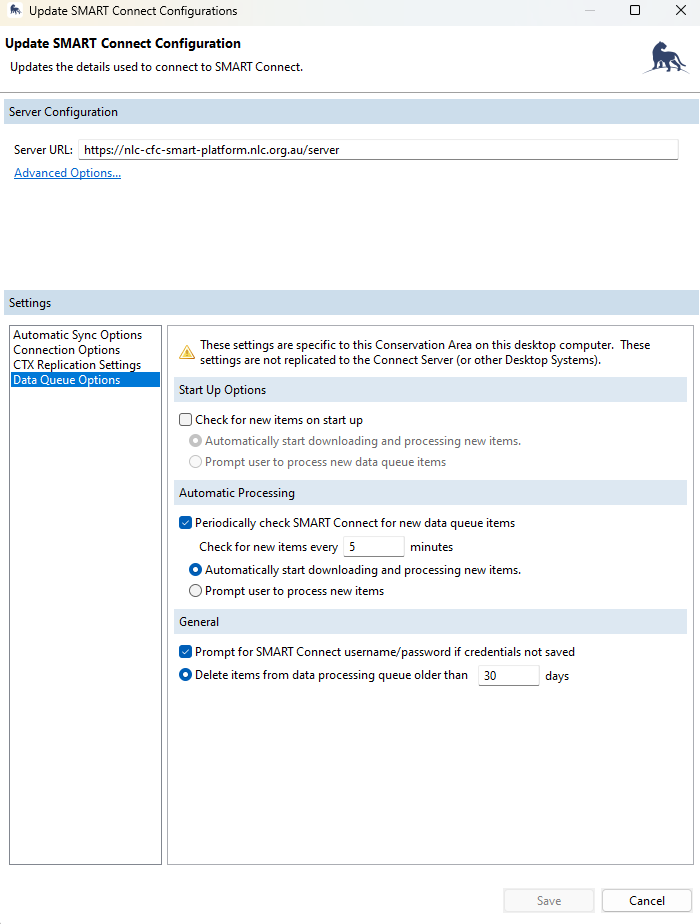Click the SMART panther logo in header

pos(664,58)
